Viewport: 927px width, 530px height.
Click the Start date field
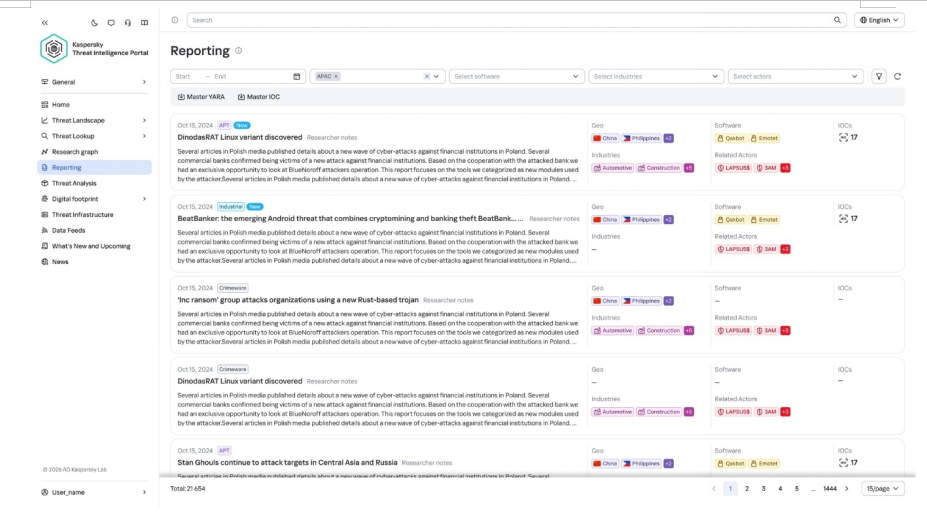click(x=183, y=76)
